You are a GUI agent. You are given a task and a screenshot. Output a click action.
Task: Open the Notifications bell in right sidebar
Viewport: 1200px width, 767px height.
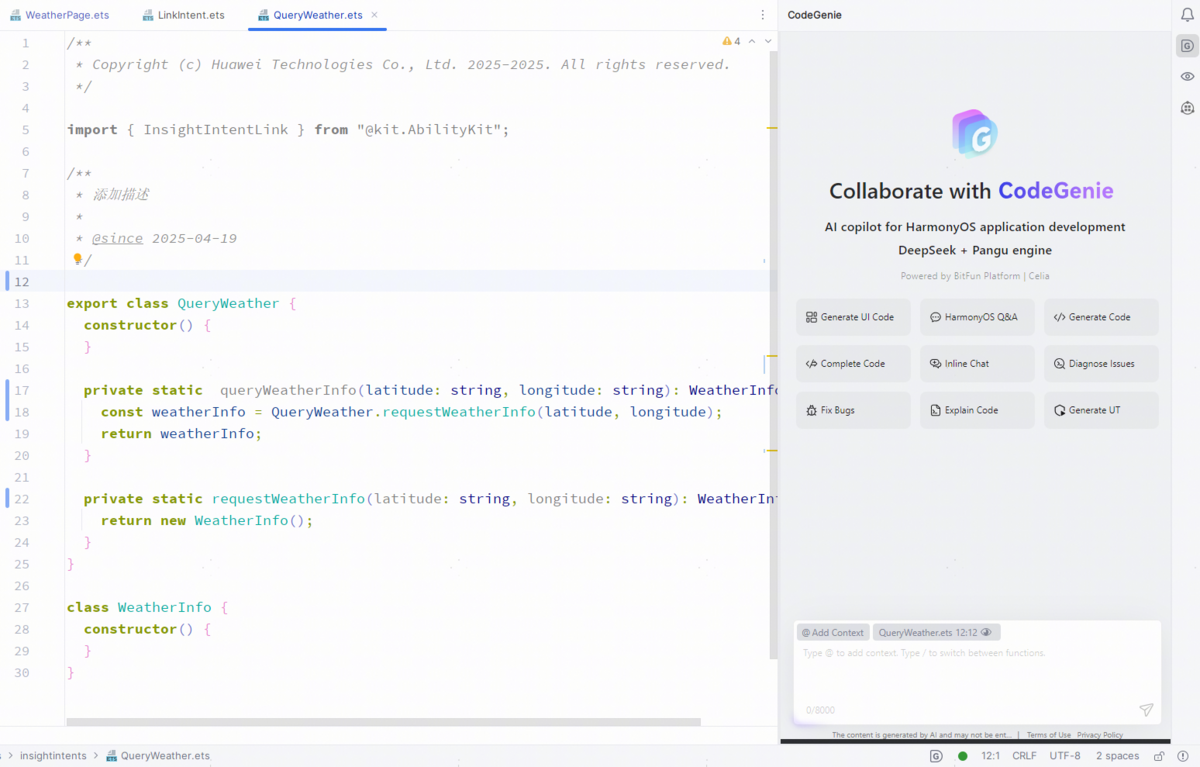tap(1187, 15)
